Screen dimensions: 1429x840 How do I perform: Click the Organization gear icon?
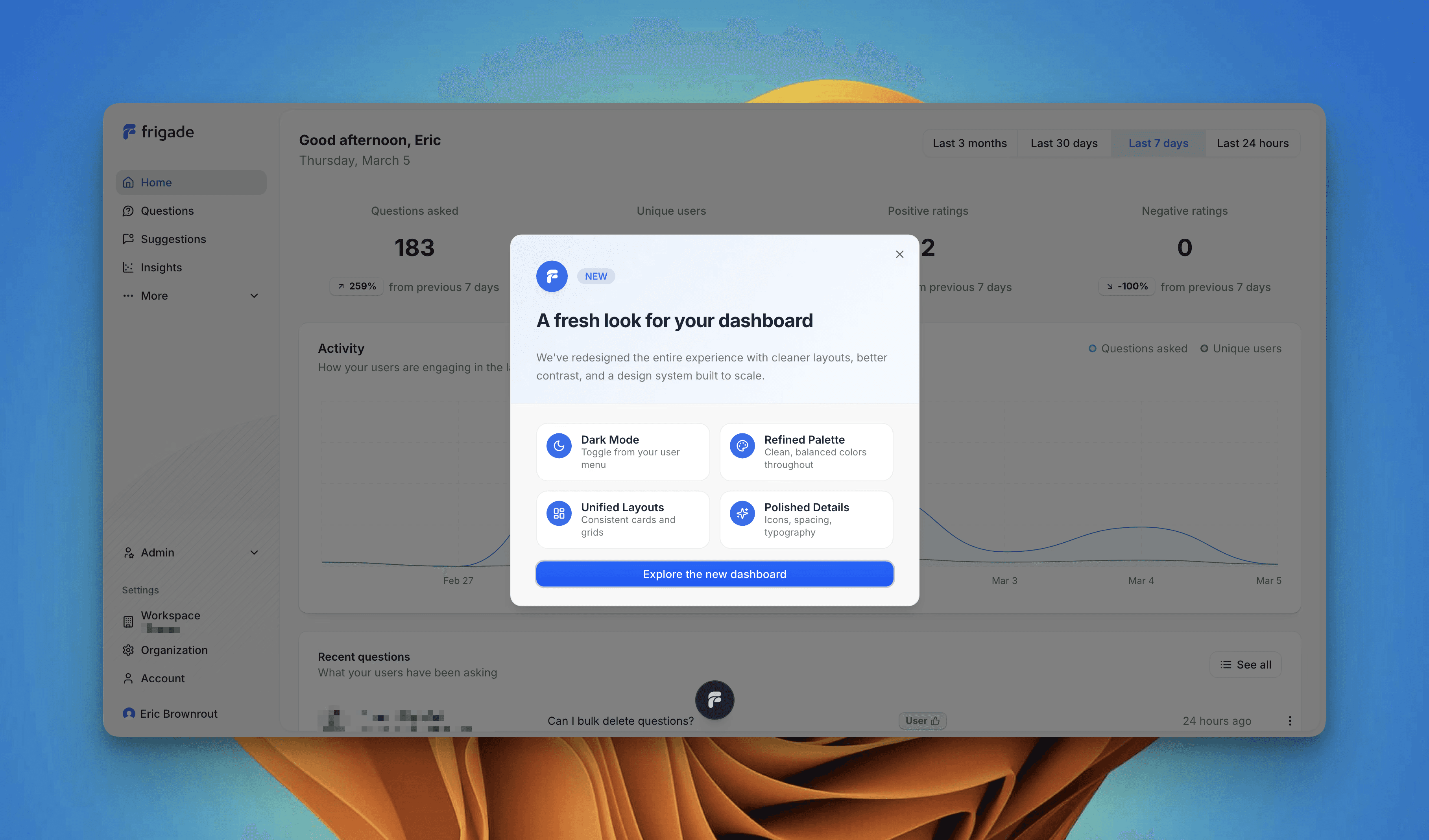(128, 650)
